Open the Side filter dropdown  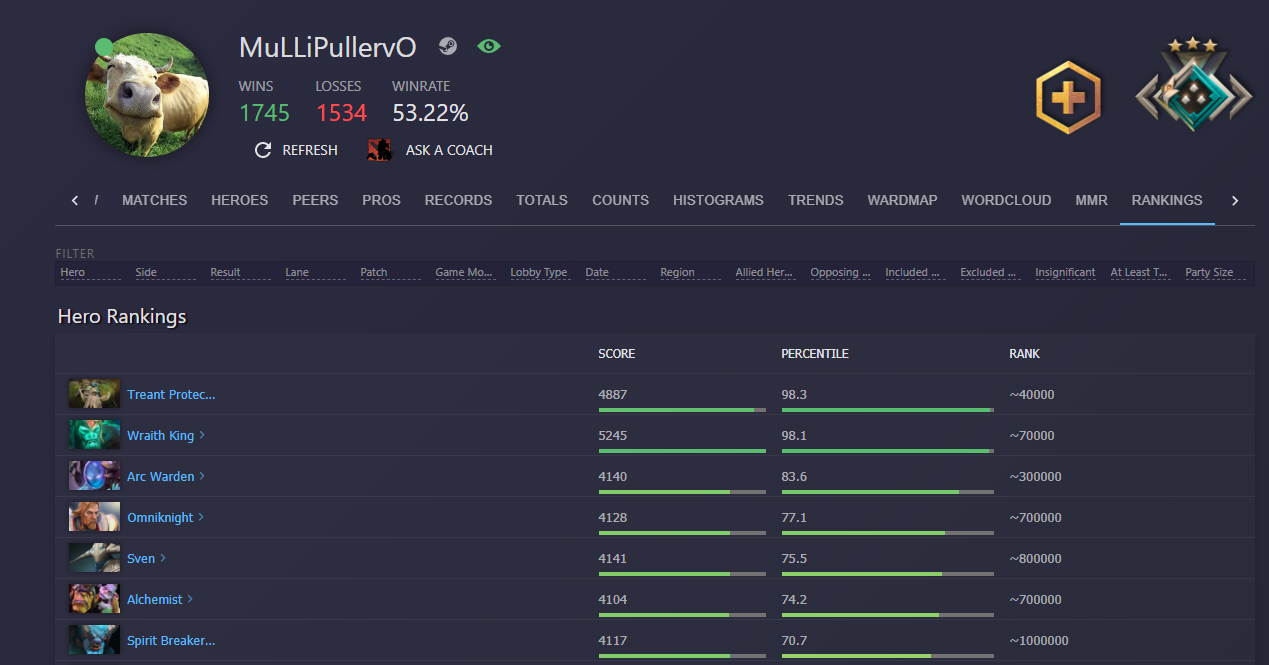tap(165, 272)
